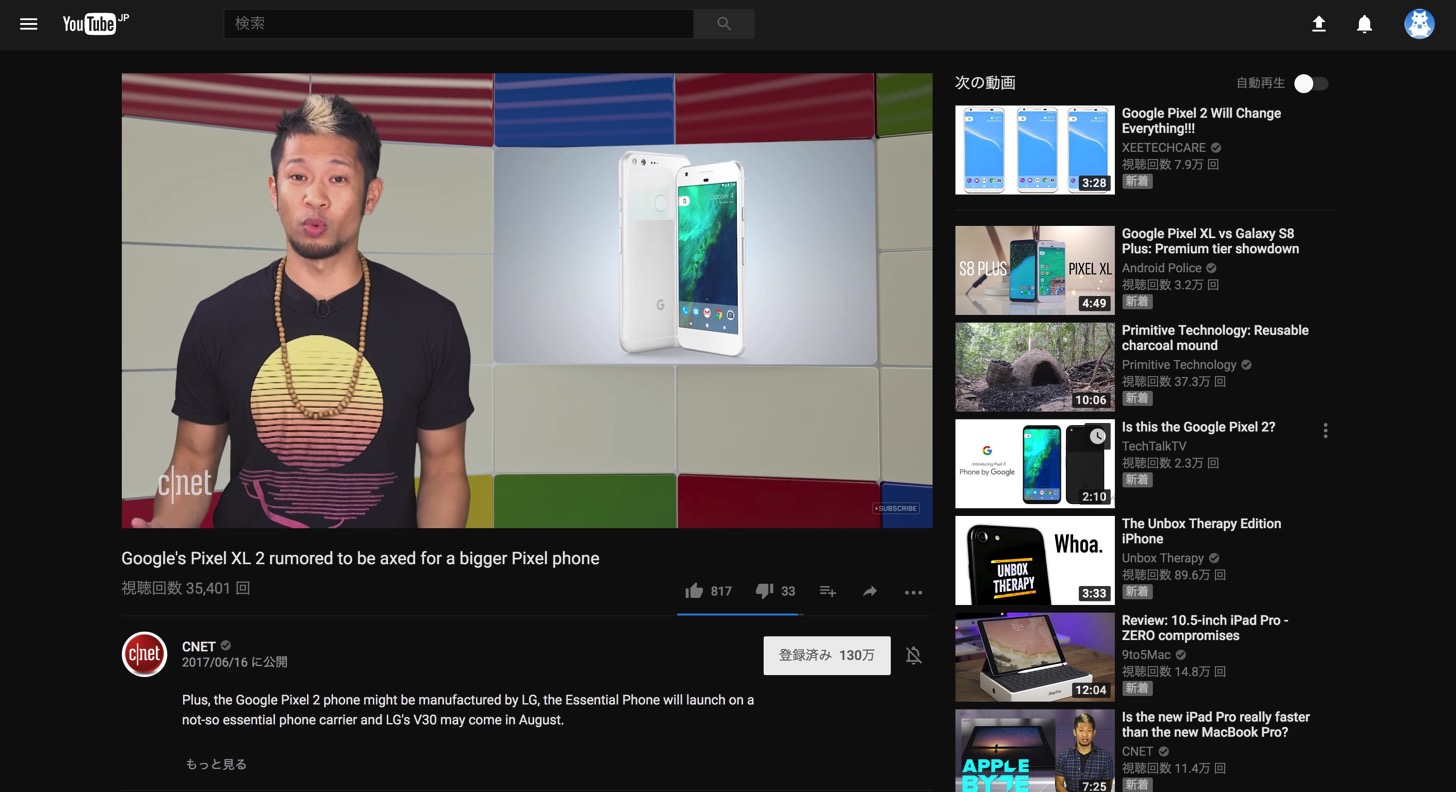
Task: Click the publish date 2017/06/16
Action: (x=234, y=662)
